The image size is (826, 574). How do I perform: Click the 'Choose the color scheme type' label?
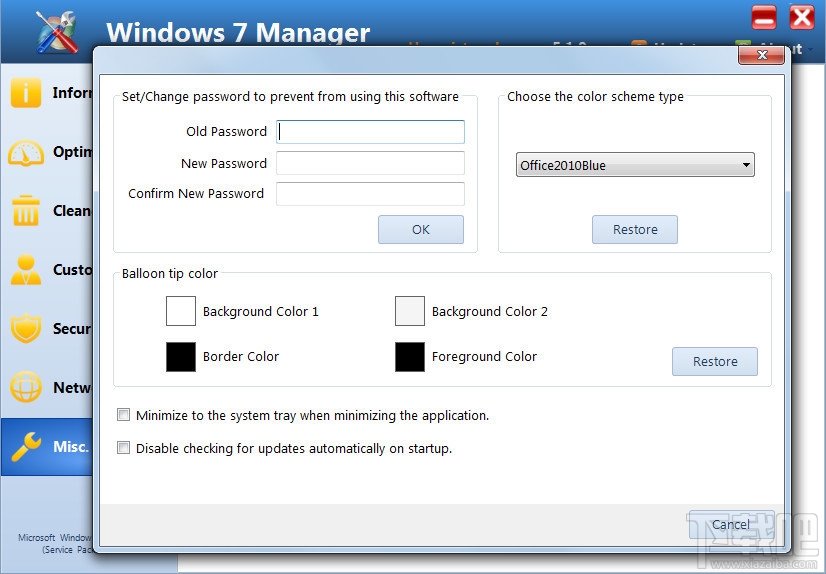pos(595,96)
